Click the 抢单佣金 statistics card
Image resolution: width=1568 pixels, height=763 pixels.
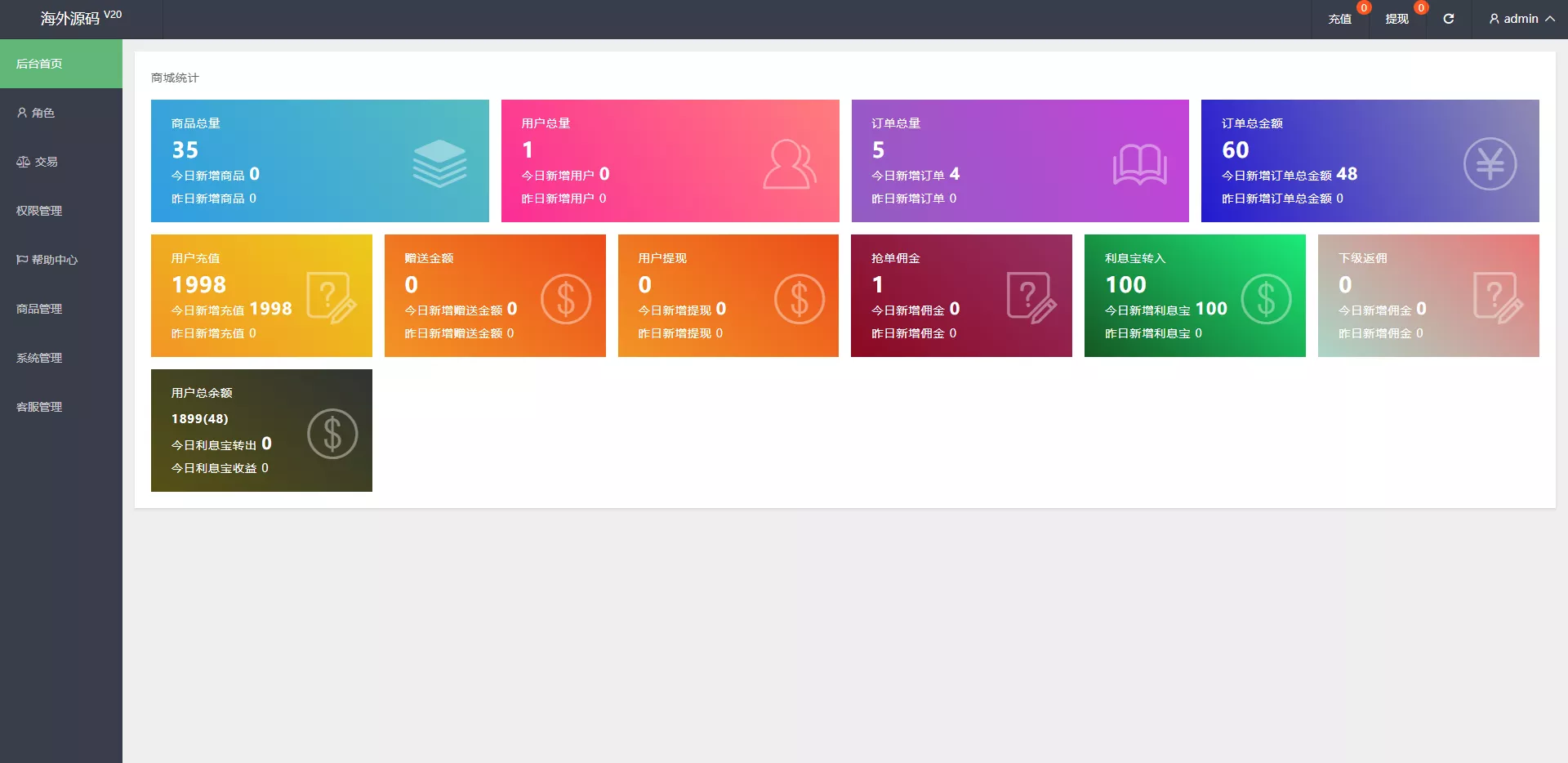(960, 296)
